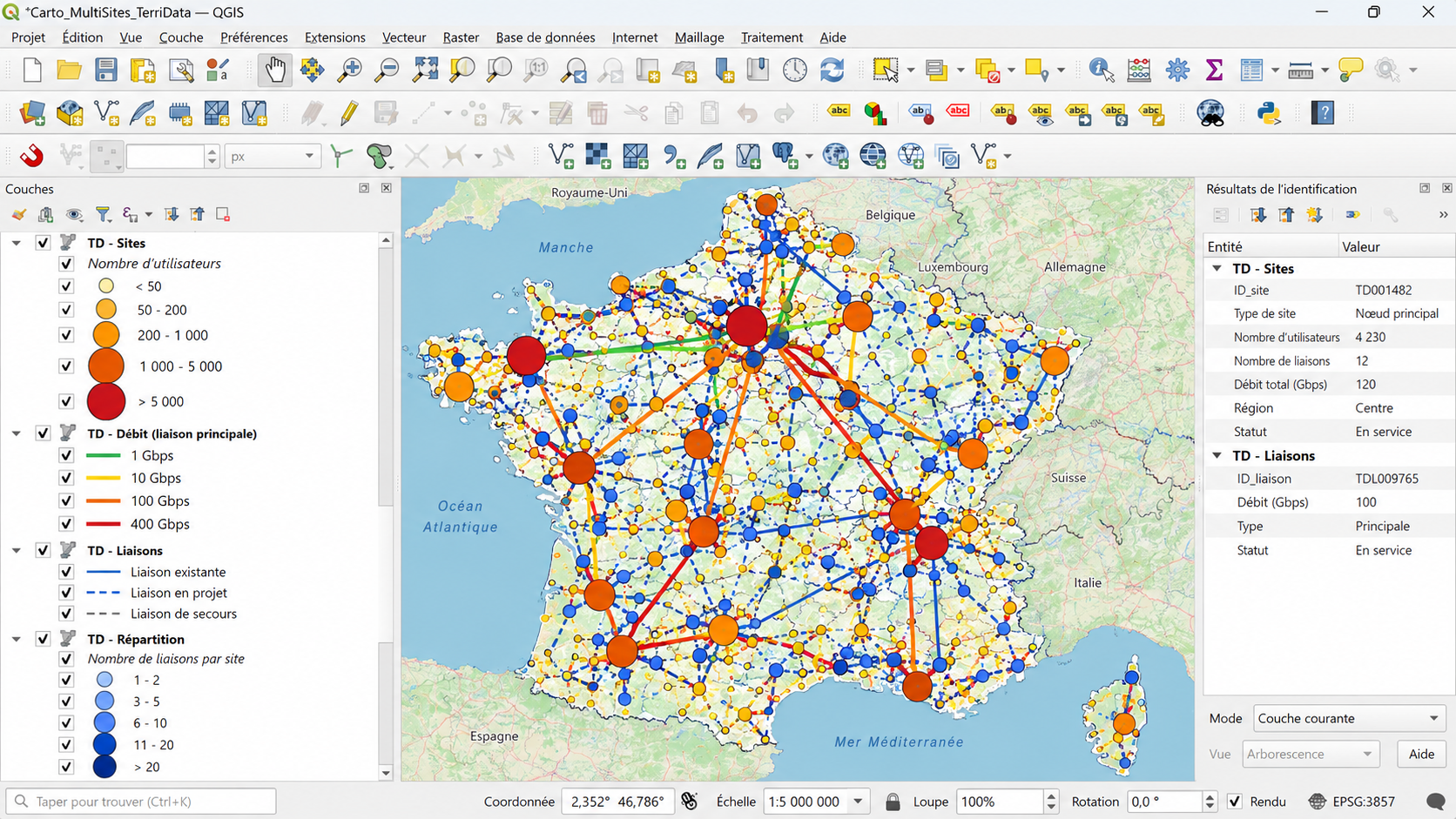
Task: Close the Résultats de l'identification panel
Action: click(x=1446, y=188)
